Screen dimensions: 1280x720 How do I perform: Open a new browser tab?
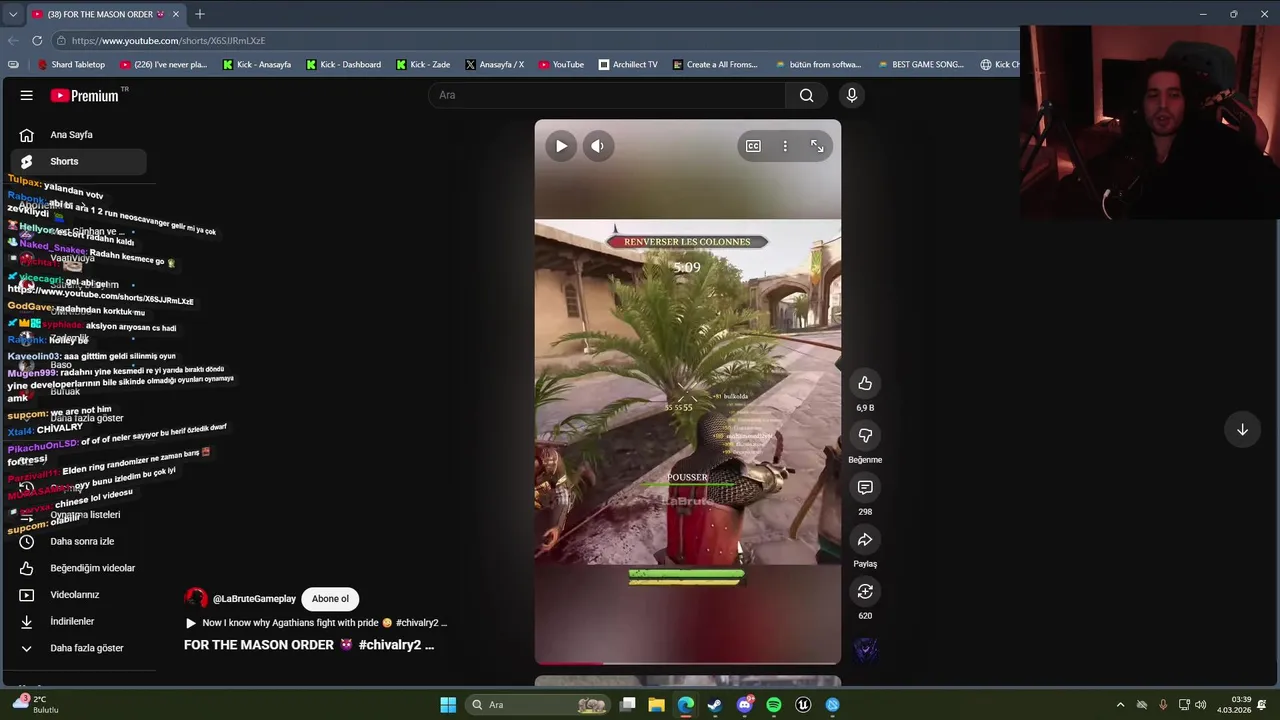[x=200, y=14]
